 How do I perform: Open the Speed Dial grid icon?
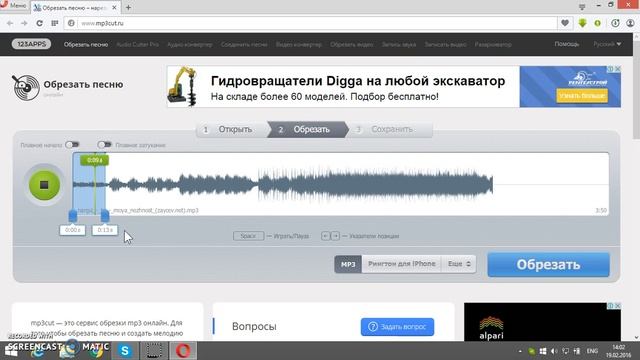55,23
